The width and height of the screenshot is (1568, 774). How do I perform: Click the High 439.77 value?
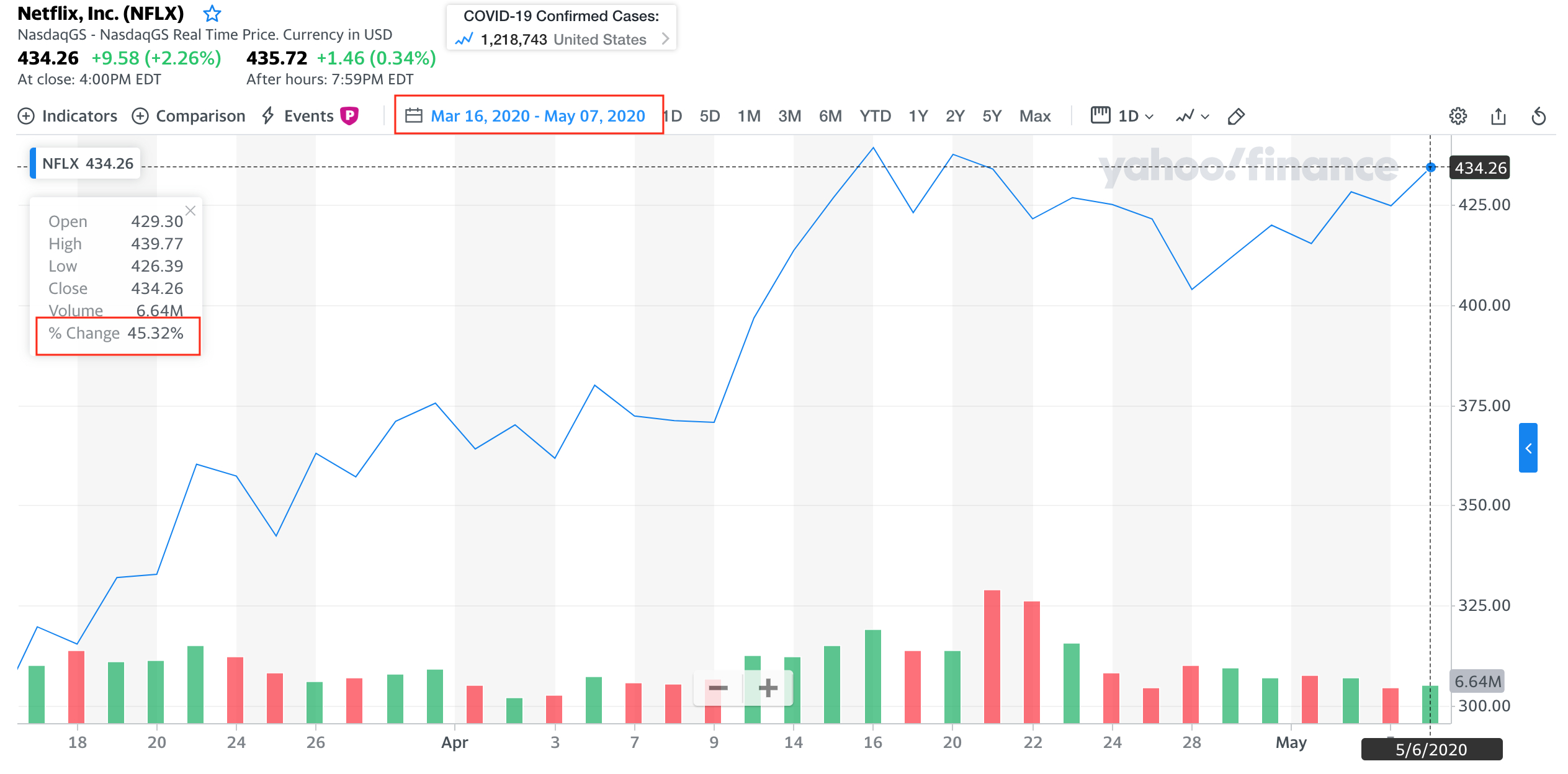click(157, 244)
